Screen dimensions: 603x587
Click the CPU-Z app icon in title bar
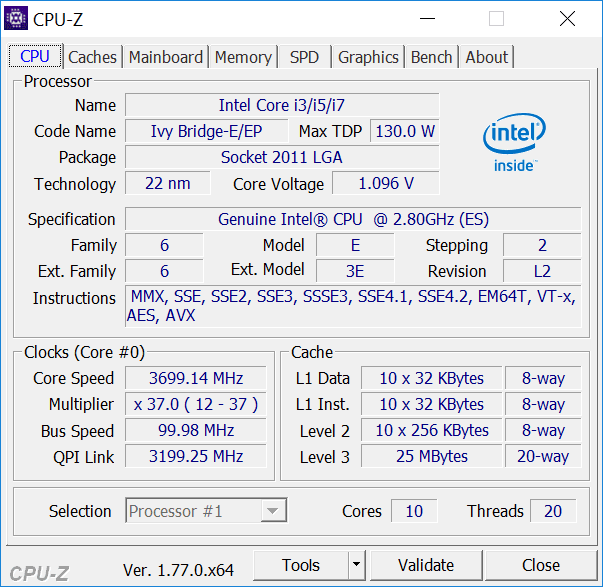tap(17, 18)
